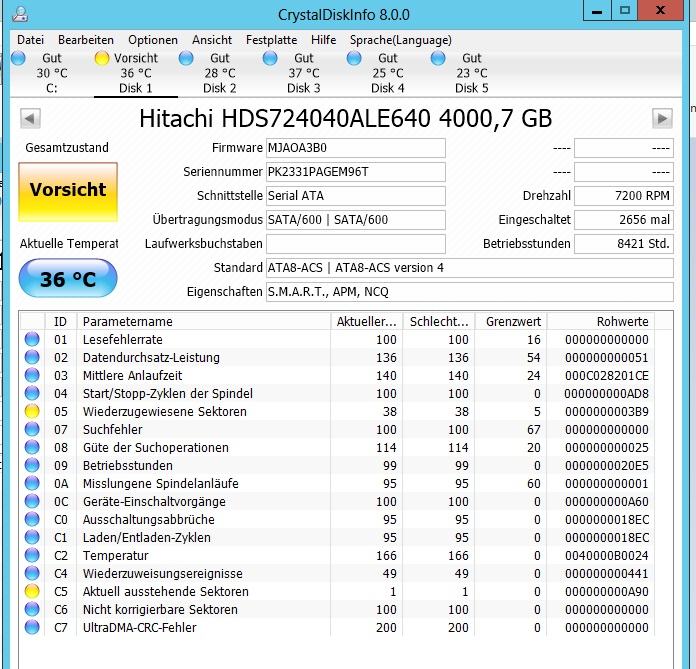Click status circle of Güte der Suchoperationen
The height and width of the screenshot is (669, 696).
[x=32, y=447]
